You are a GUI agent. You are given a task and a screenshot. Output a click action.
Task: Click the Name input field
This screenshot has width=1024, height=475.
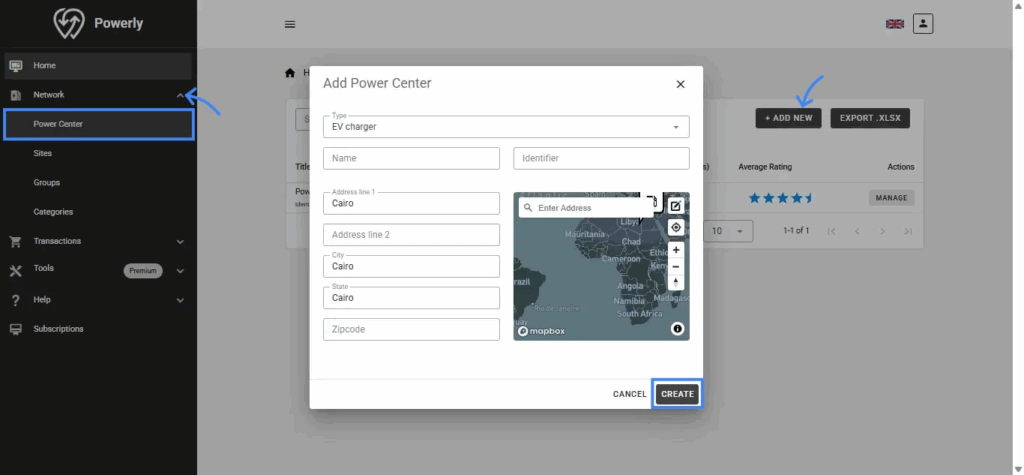(x=411, y=158)
